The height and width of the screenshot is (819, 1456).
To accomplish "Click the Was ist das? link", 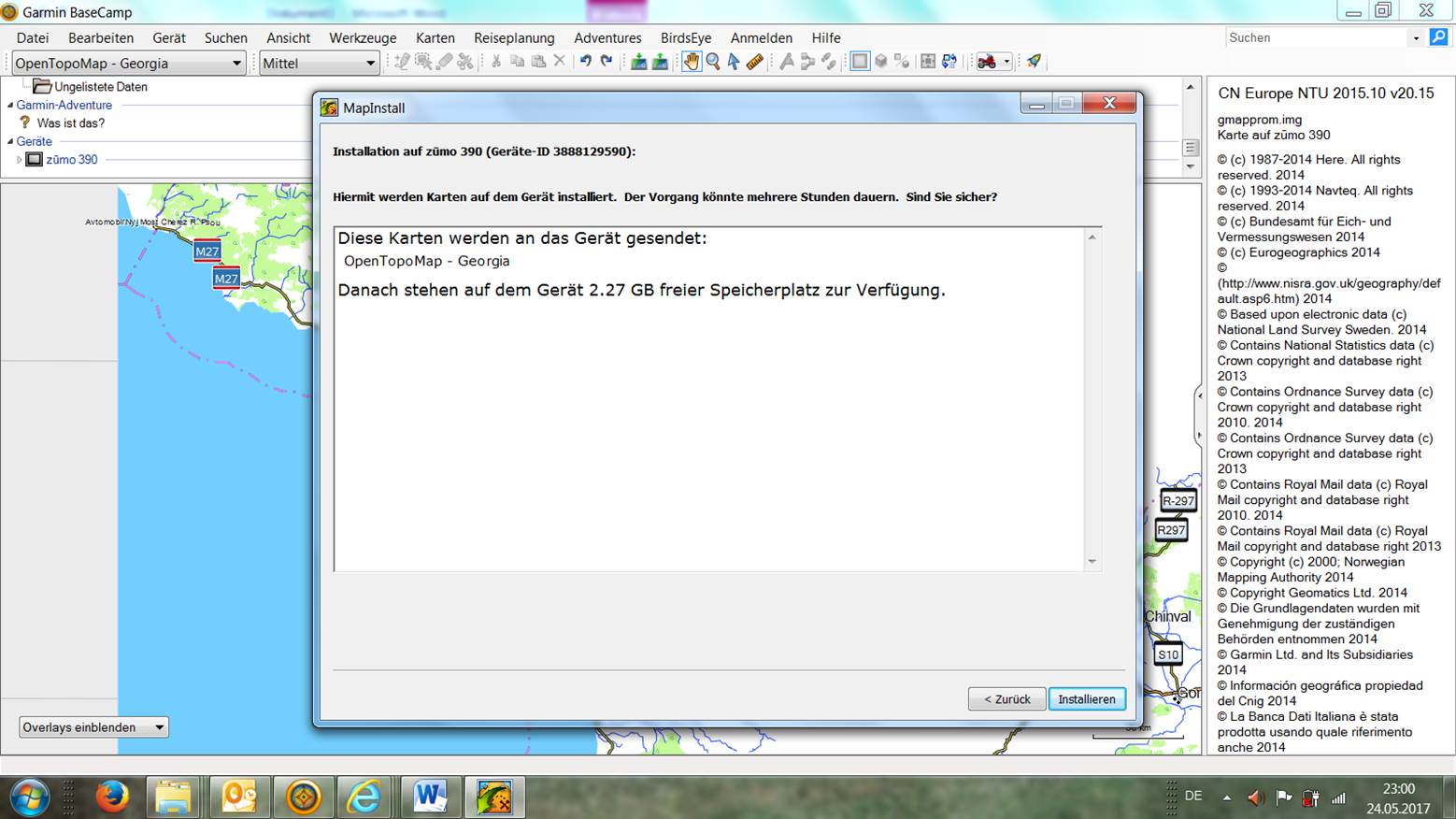I will [x=71, y=123].
